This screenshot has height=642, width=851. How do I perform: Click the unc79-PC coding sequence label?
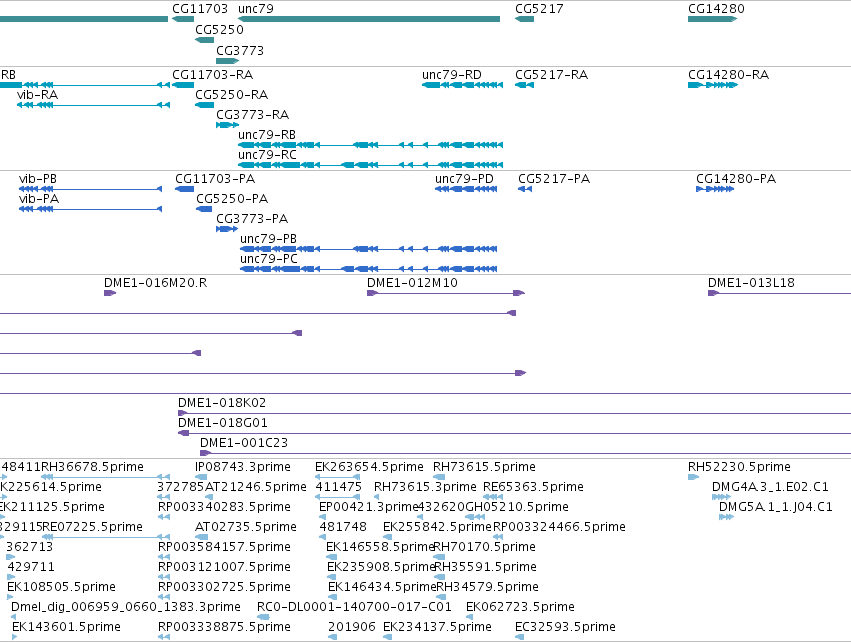pyautogui.click(x=269, y=259)
